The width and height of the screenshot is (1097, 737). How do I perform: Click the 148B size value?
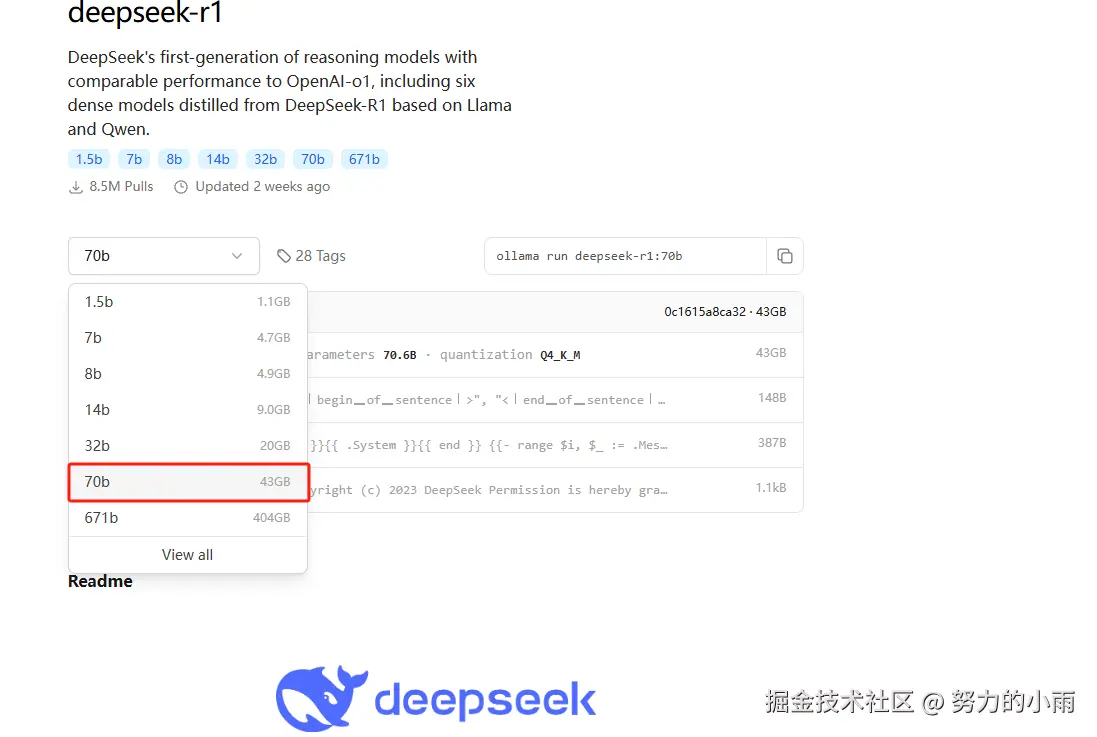[x=772, y=398]
